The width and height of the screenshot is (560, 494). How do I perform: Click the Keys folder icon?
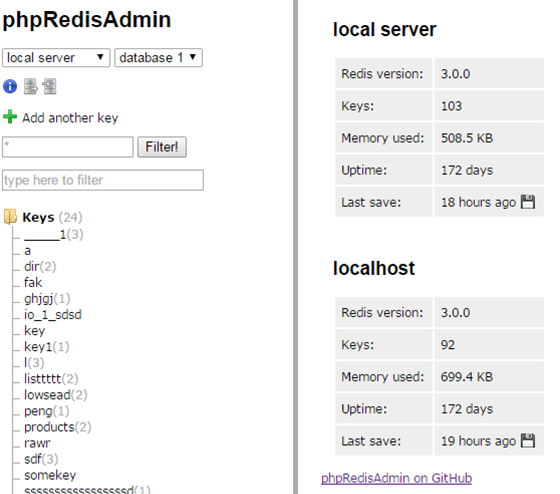tap(10, 217)
